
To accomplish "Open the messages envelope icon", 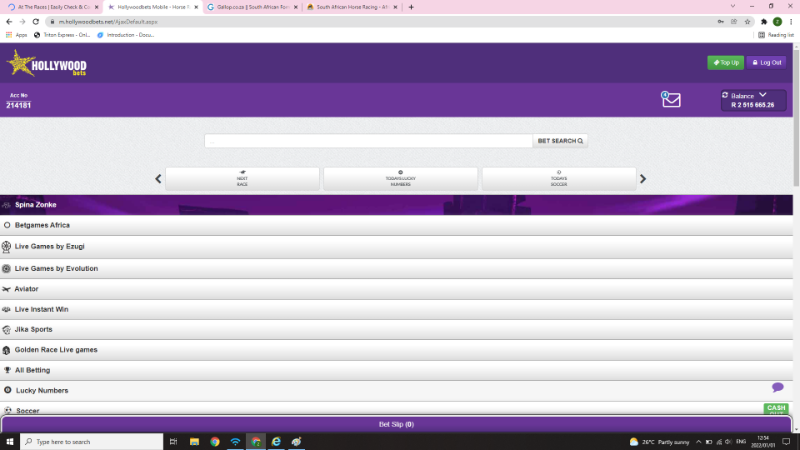I will [x=670, y=99].
